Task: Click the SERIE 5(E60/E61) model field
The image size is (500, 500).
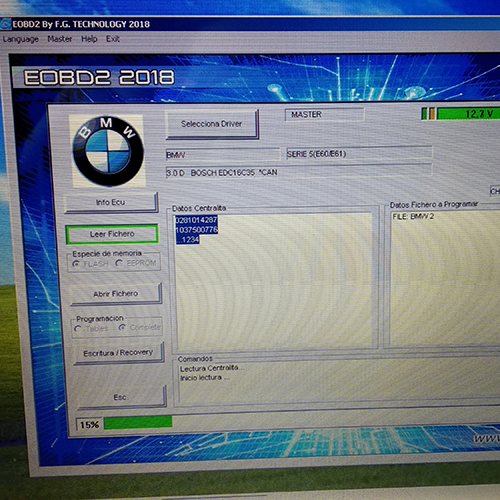Action: tap(359, 153)
